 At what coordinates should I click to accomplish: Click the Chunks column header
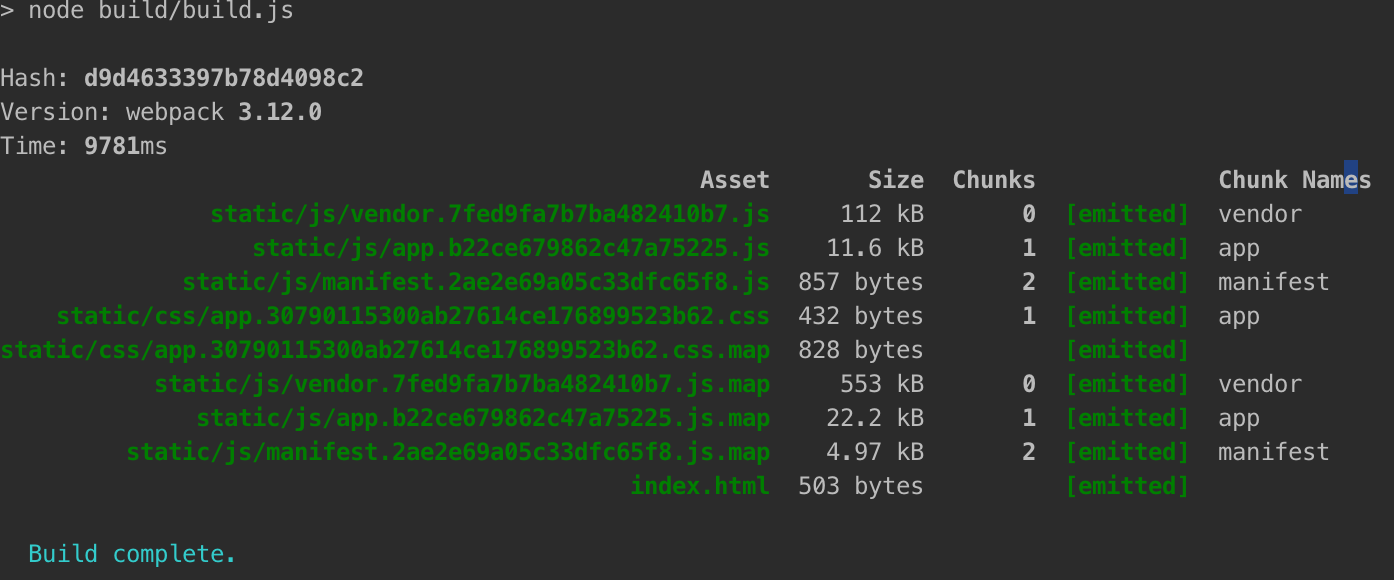point(993,180)
